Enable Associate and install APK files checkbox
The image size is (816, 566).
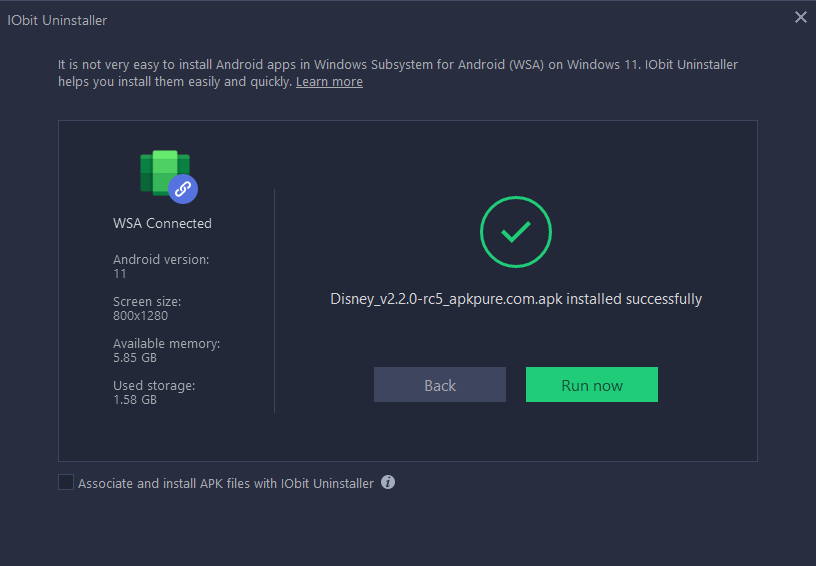66,482
